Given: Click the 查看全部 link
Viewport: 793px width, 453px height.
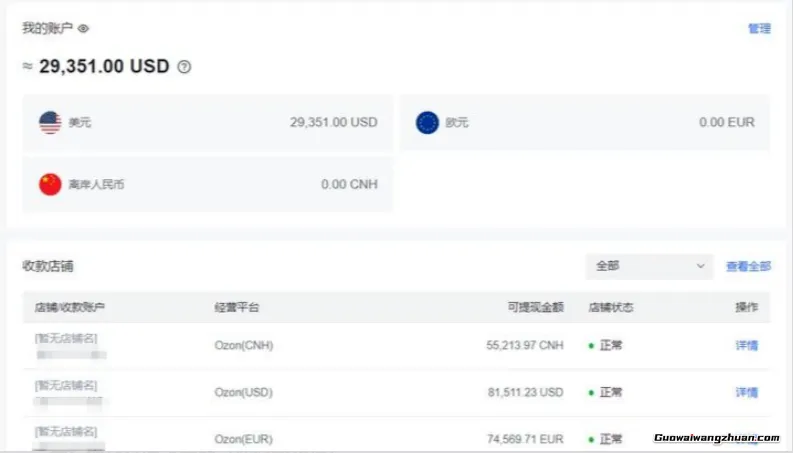Looking at the screenshot, I should [x=748, y=266].
